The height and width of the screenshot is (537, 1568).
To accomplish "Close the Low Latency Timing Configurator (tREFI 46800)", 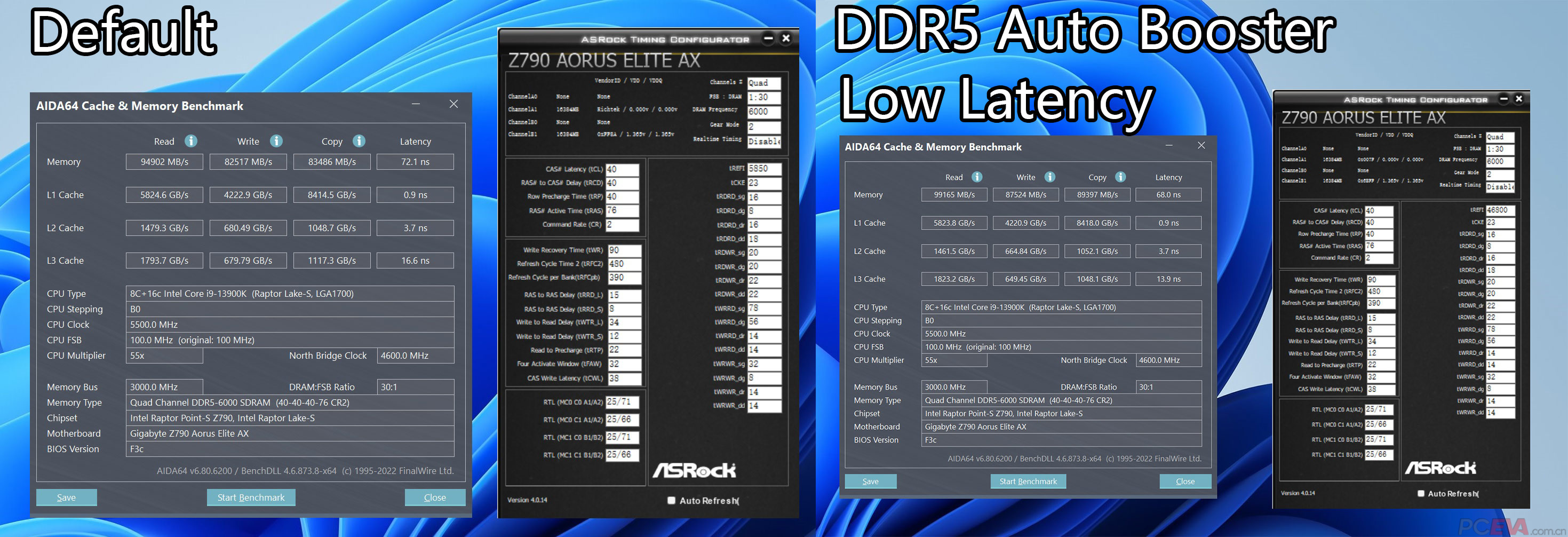I will pyautogui.click(x=1519, y=99).
